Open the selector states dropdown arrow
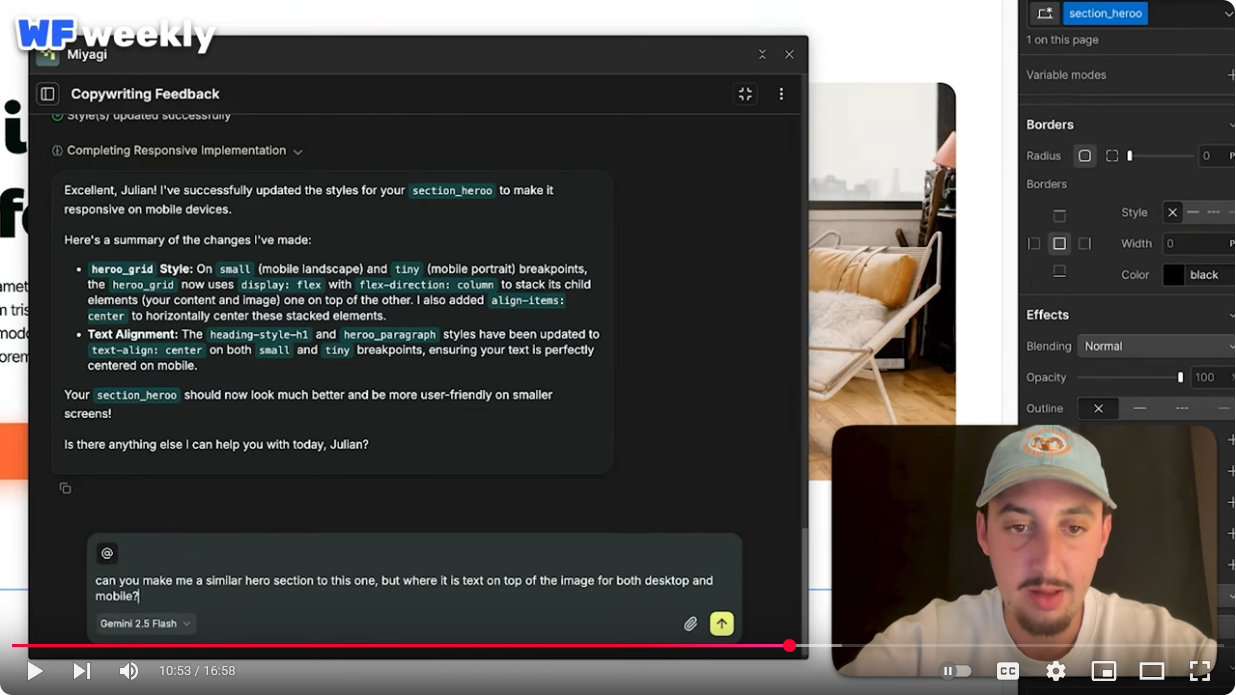The height and width of the screenshot is (695, 1236). (x=1229, y=13)
